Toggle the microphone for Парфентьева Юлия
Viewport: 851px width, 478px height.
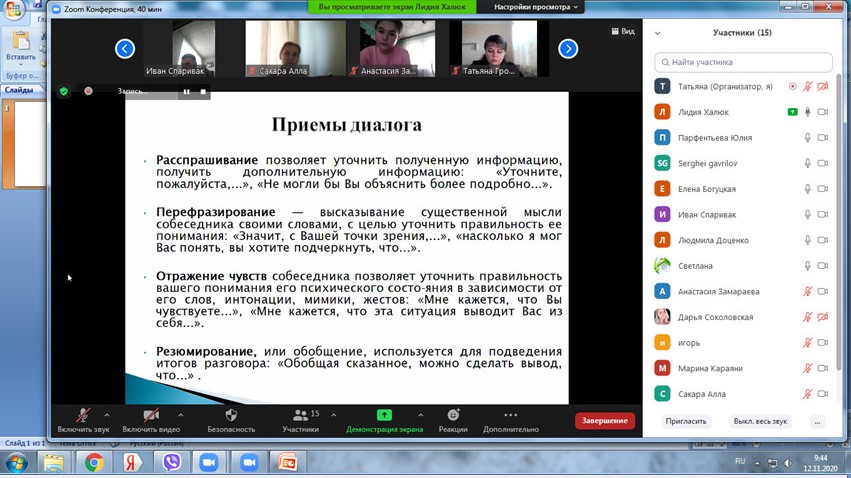(x=807, y=138)
